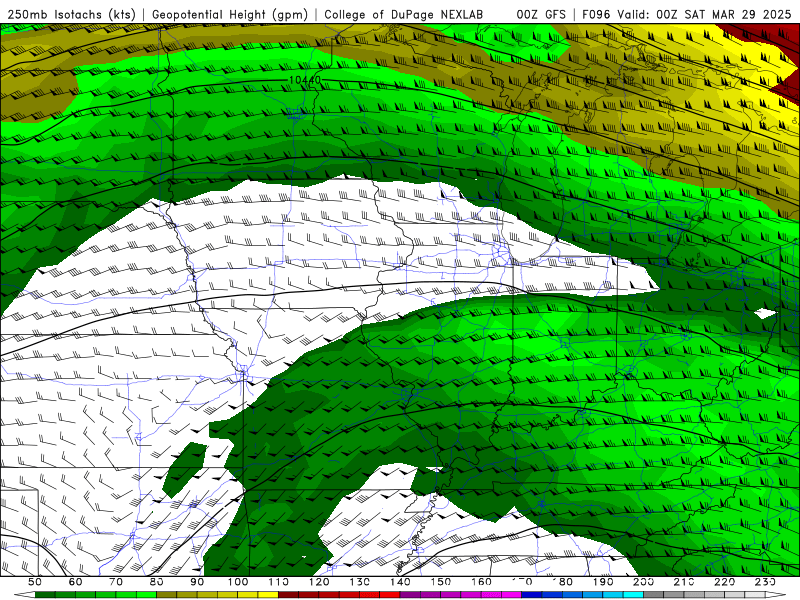Screen dimensions: 800x600
Task: Click the 140 label on the color scale
Action: (401, 582)
